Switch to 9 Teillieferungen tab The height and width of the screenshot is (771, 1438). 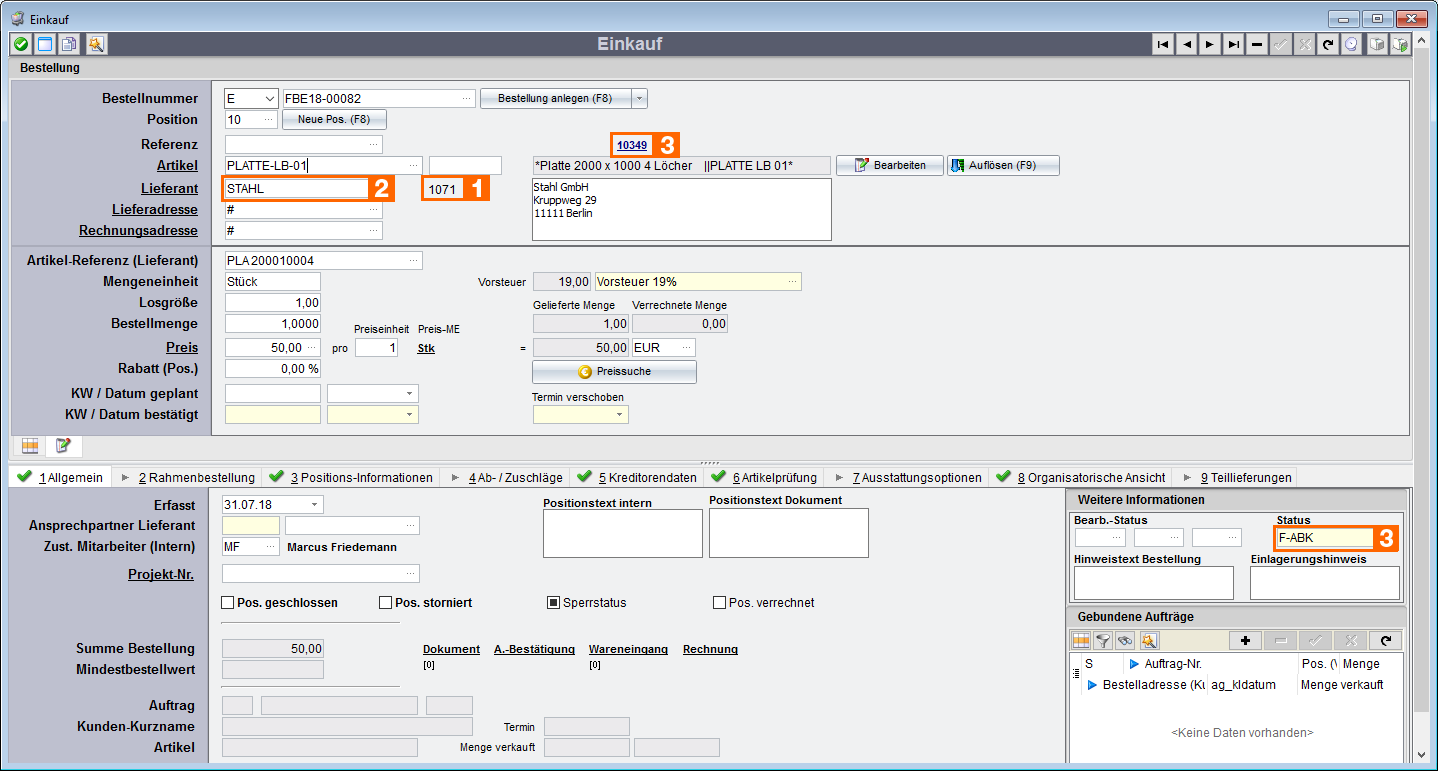[1234, 478]
